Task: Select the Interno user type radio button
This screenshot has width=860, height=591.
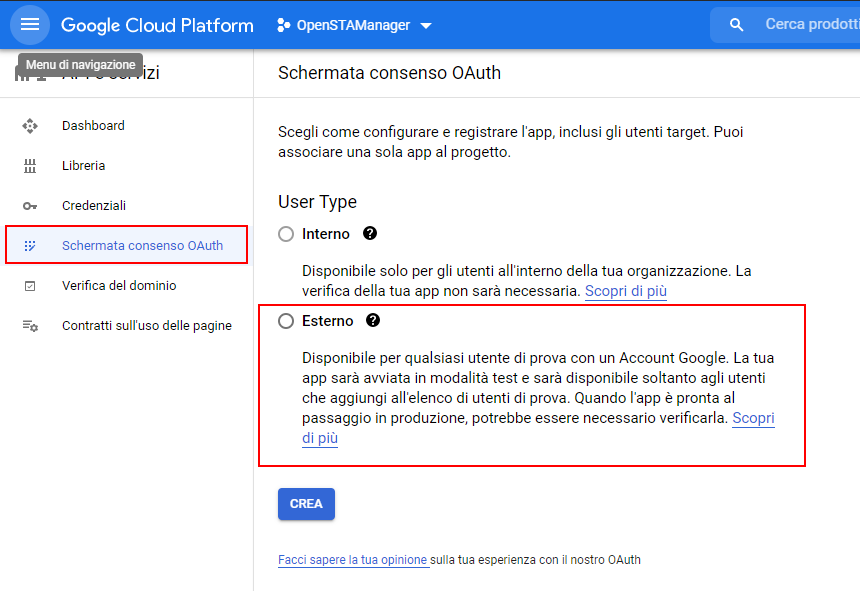Action: [287, 234]
